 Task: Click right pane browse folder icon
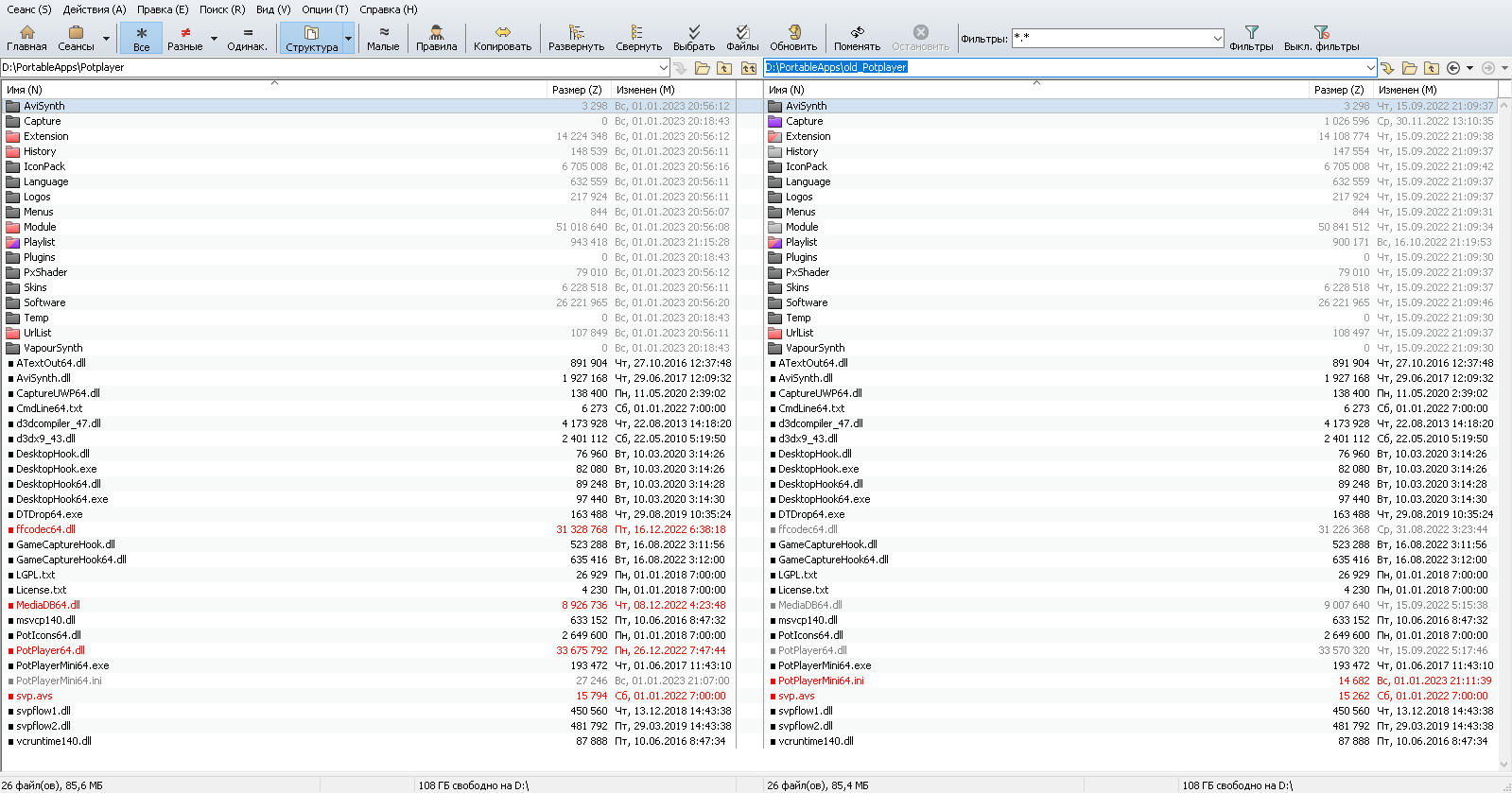coord(1410,68)
